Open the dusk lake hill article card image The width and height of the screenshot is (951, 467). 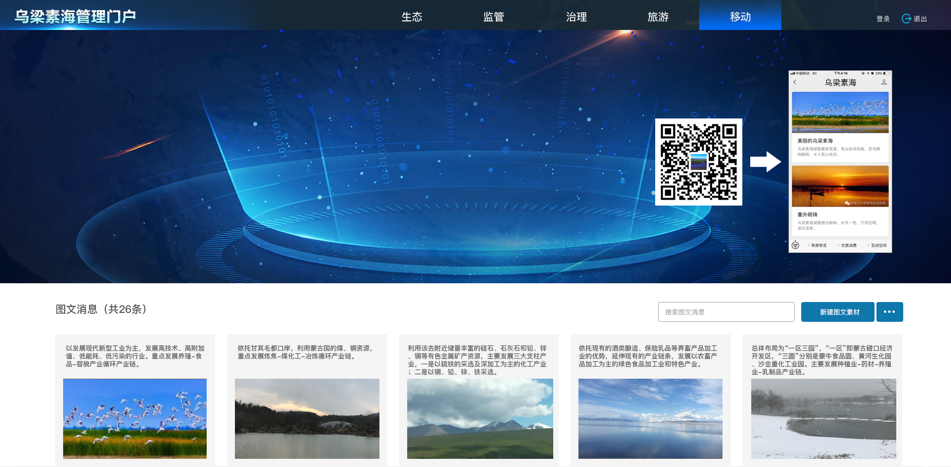click(307, 418)
